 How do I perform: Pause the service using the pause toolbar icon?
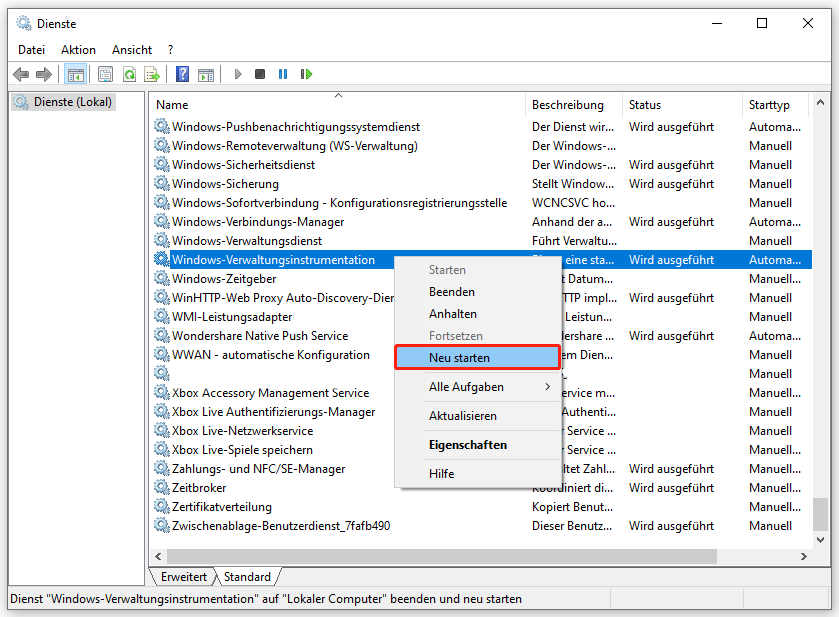click(281, 73)
